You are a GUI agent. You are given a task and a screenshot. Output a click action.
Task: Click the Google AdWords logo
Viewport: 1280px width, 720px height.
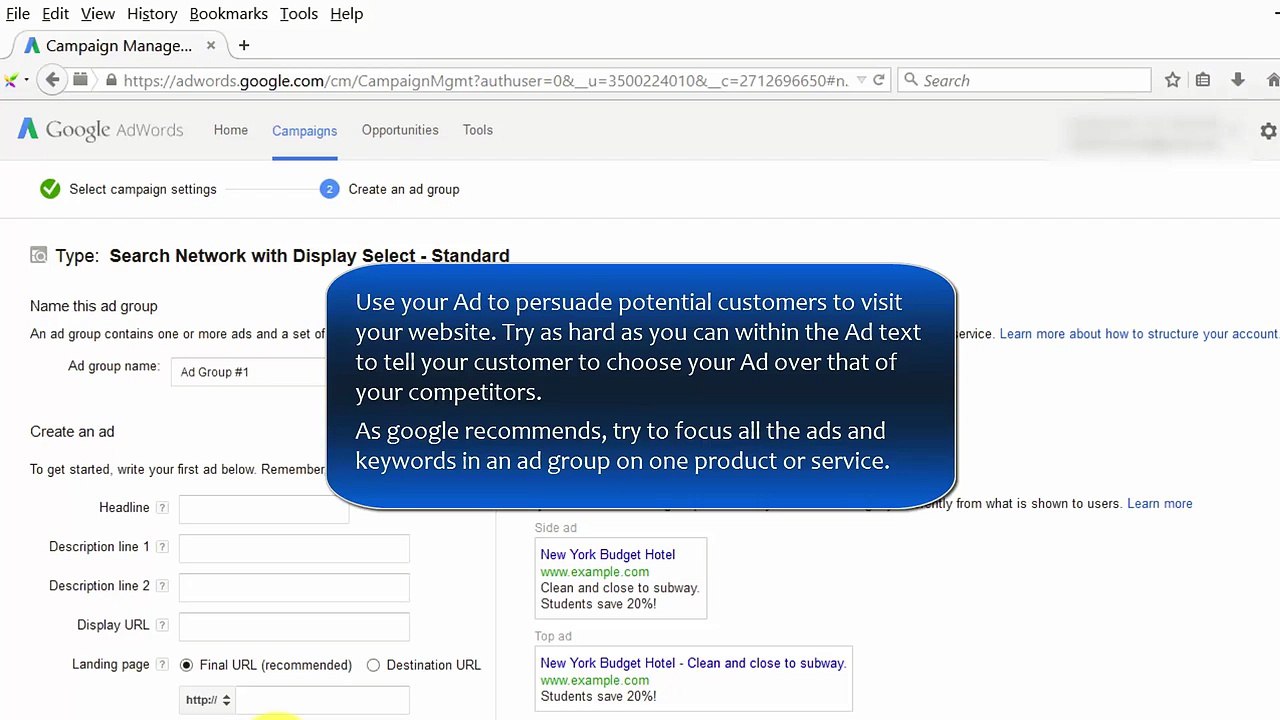pyautogui.click(x=101, y=130)
